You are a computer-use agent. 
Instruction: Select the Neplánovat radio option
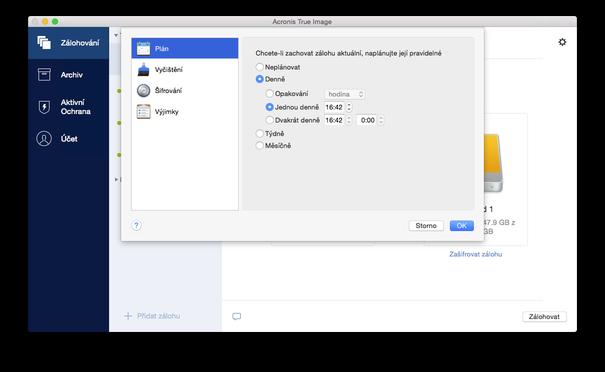pyautogui.click(x=260, y=67)
